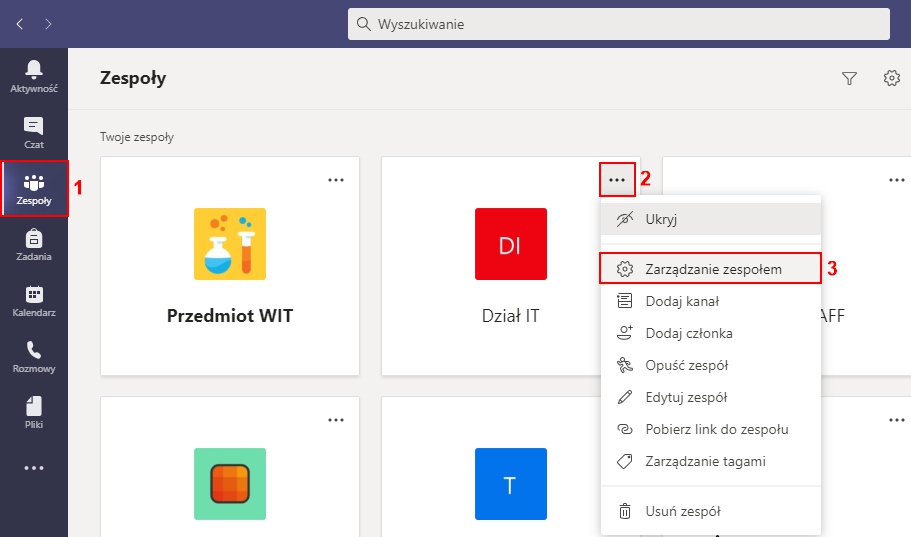Open the blue T team avatar

[x=511, y=484]
